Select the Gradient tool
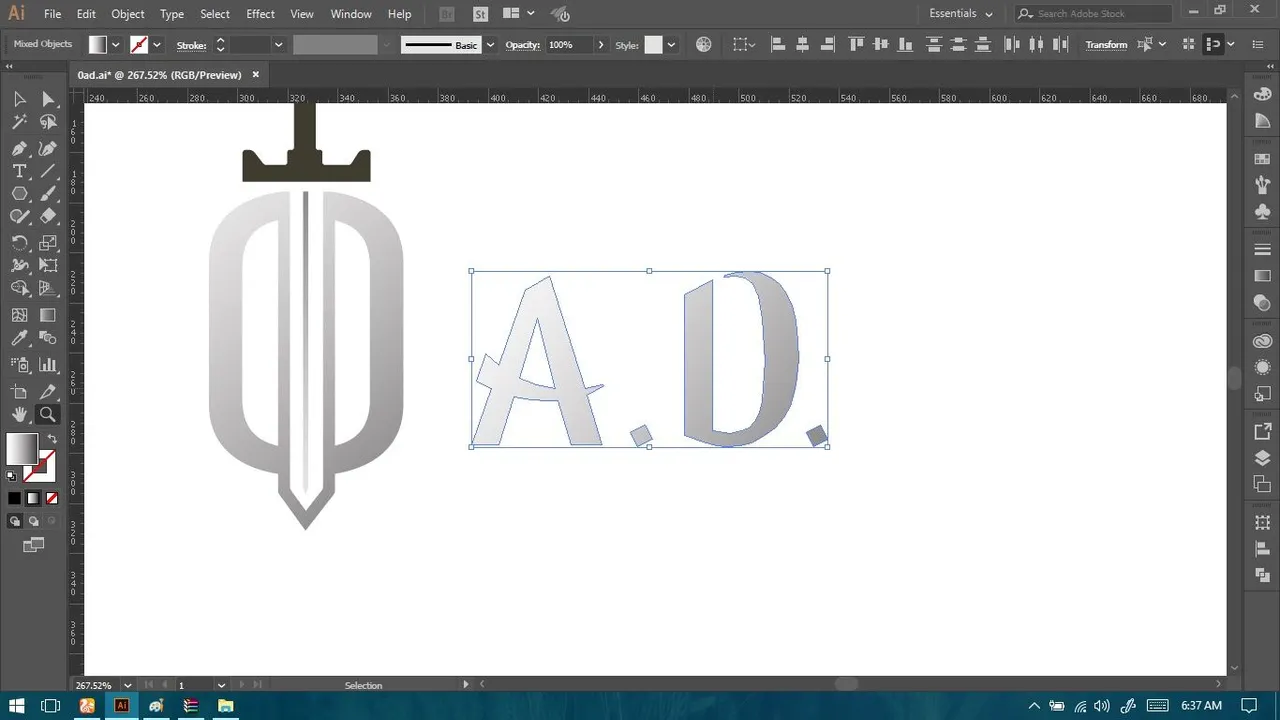This screenshot has height=720, width=1280. [x=48, y=315]
